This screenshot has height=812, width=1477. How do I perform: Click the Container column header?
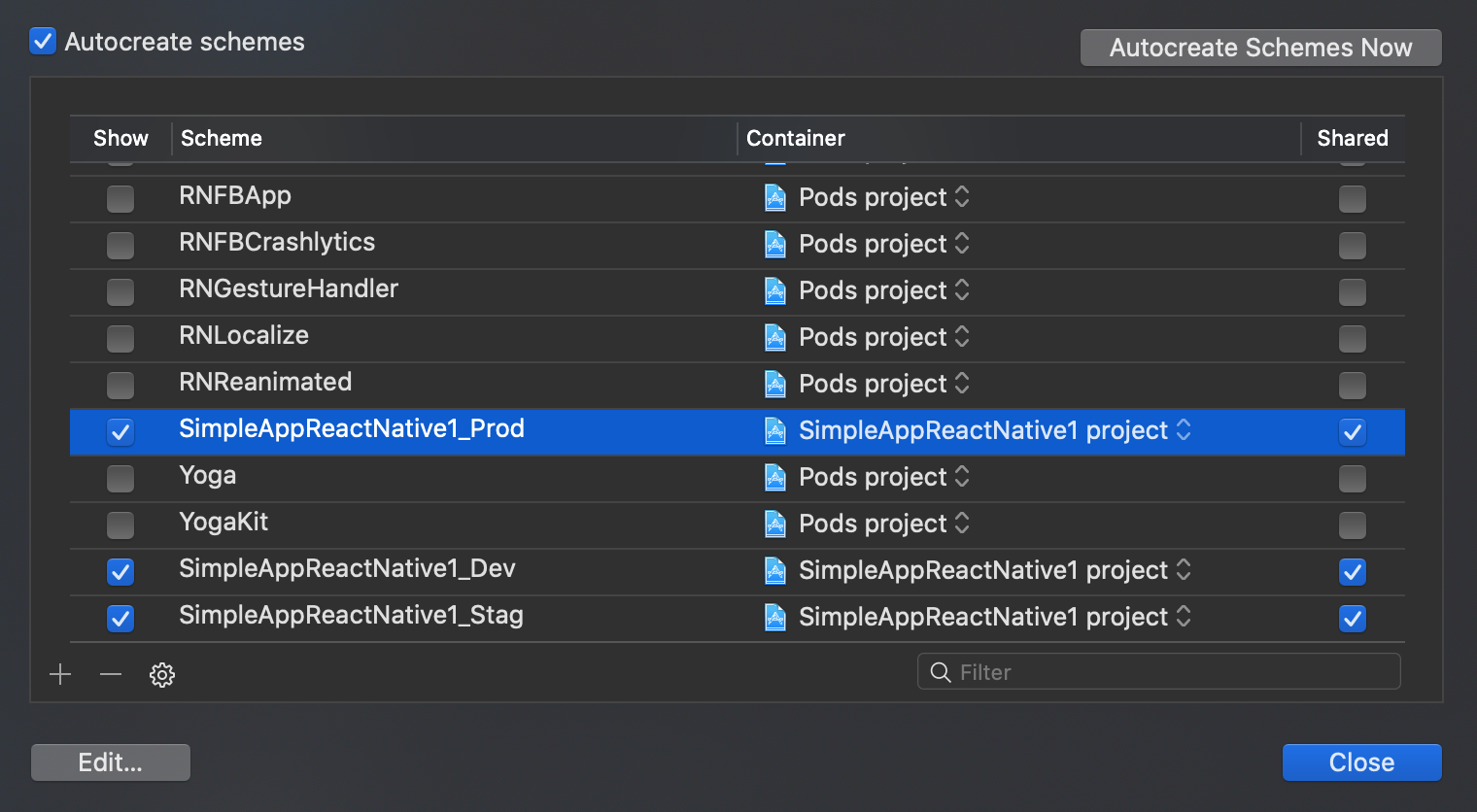point(795,138)
